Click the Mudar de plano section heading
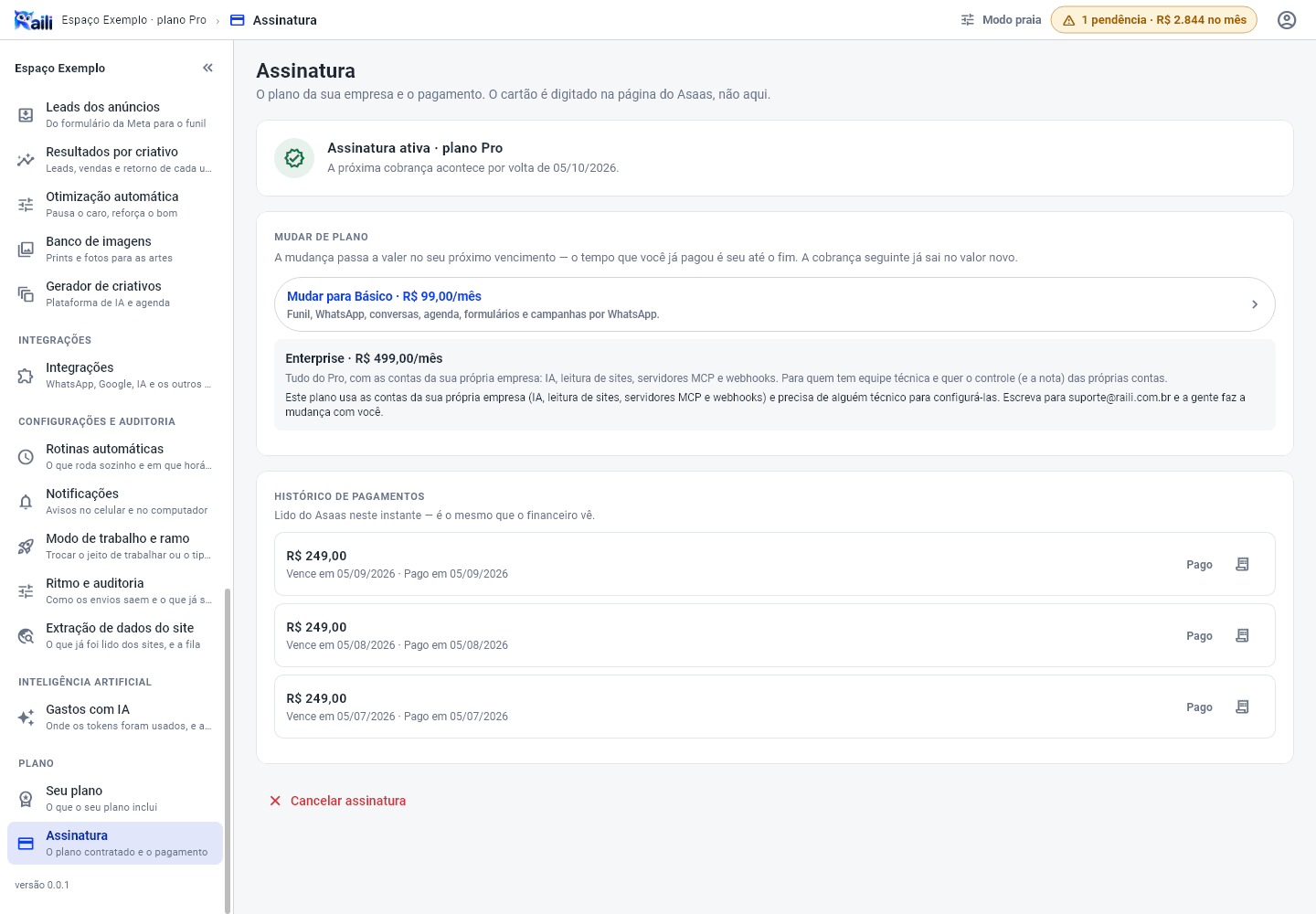Screen dimensions: 1316x914 point(321,237)
